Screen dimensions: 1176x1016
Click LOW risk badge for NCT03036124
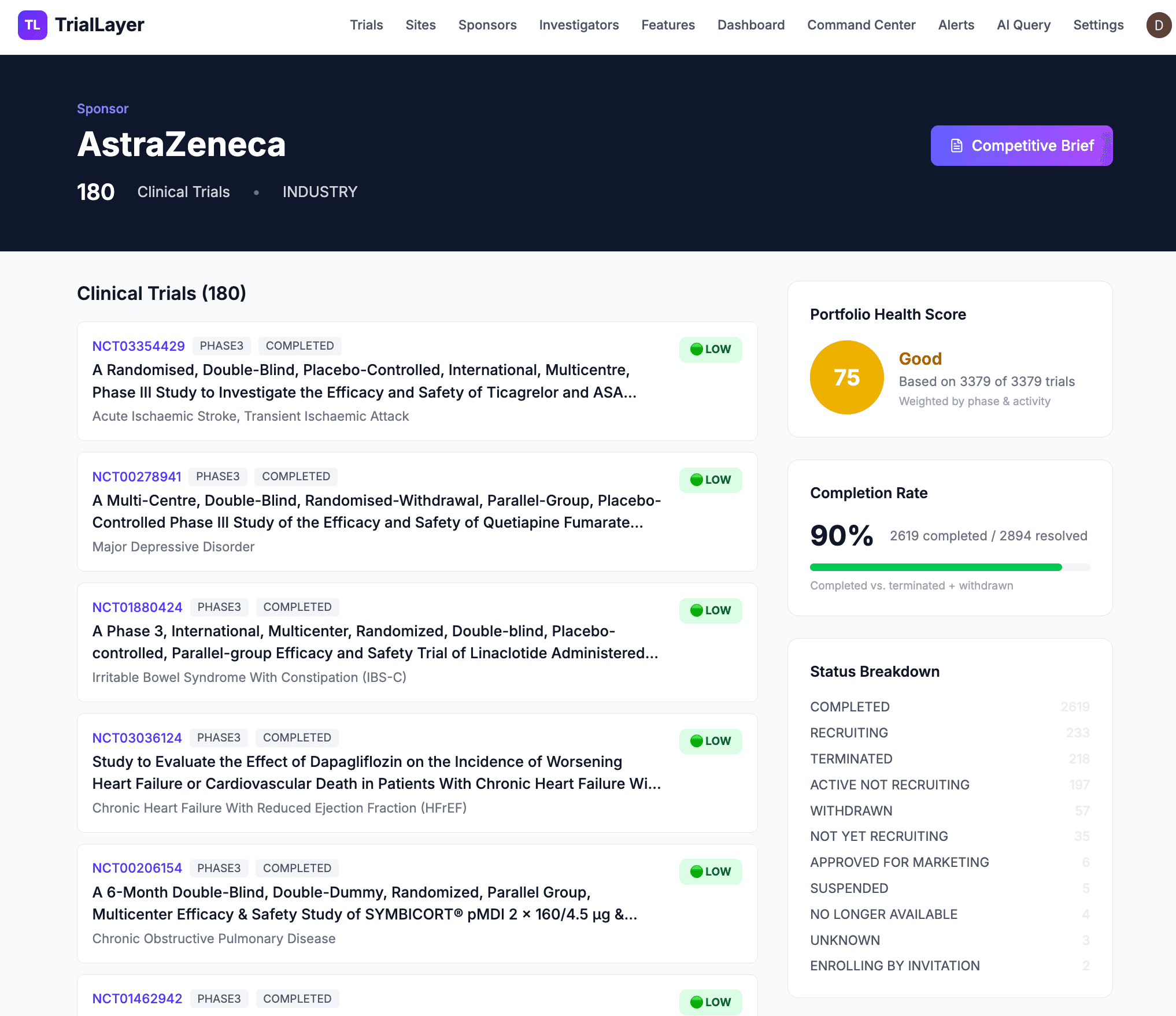pyautogui.click(x=711, y=741)
